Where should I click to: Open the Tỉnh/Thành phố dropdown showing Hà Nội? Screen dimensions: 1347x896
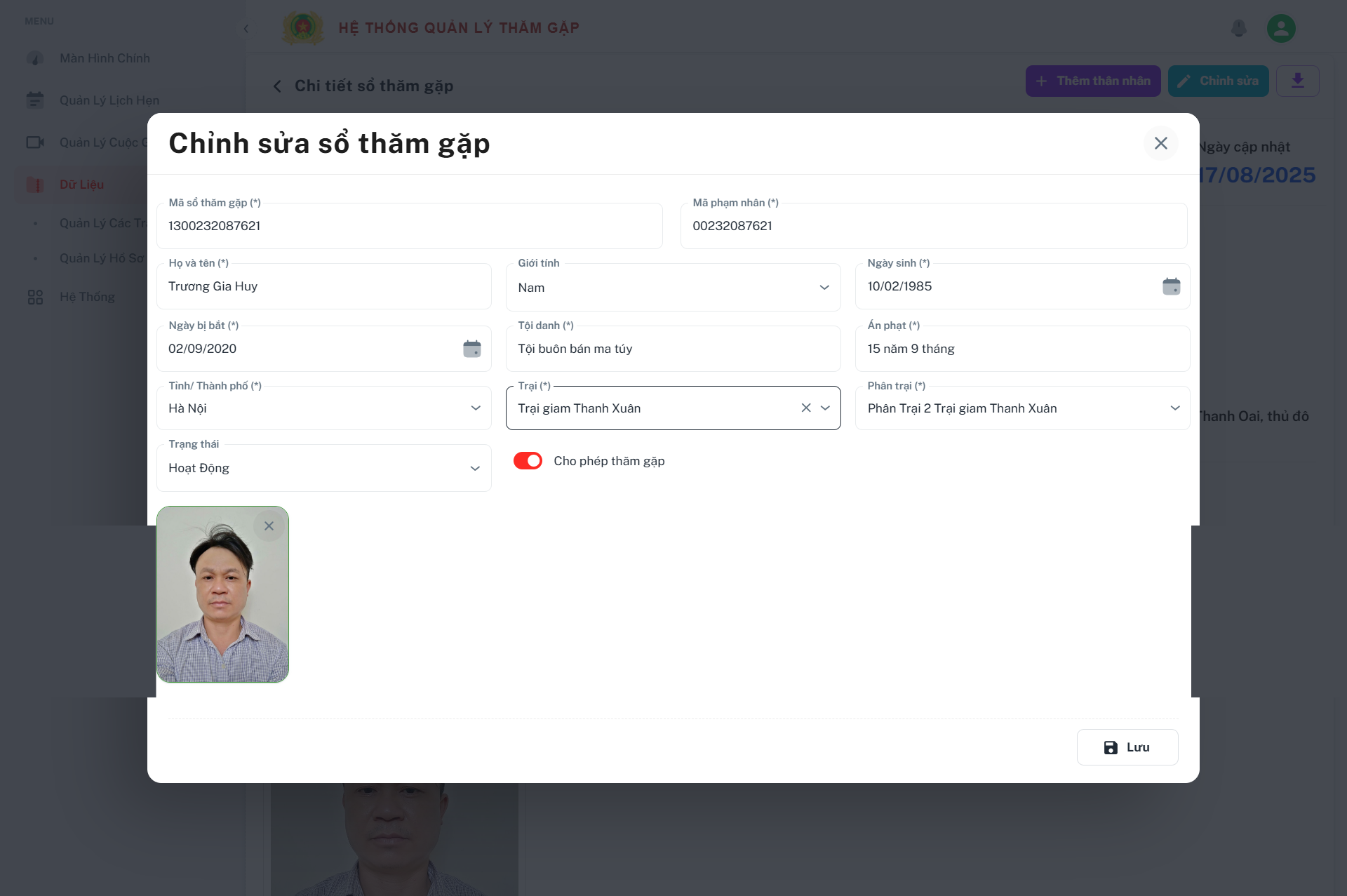(323, 408)
